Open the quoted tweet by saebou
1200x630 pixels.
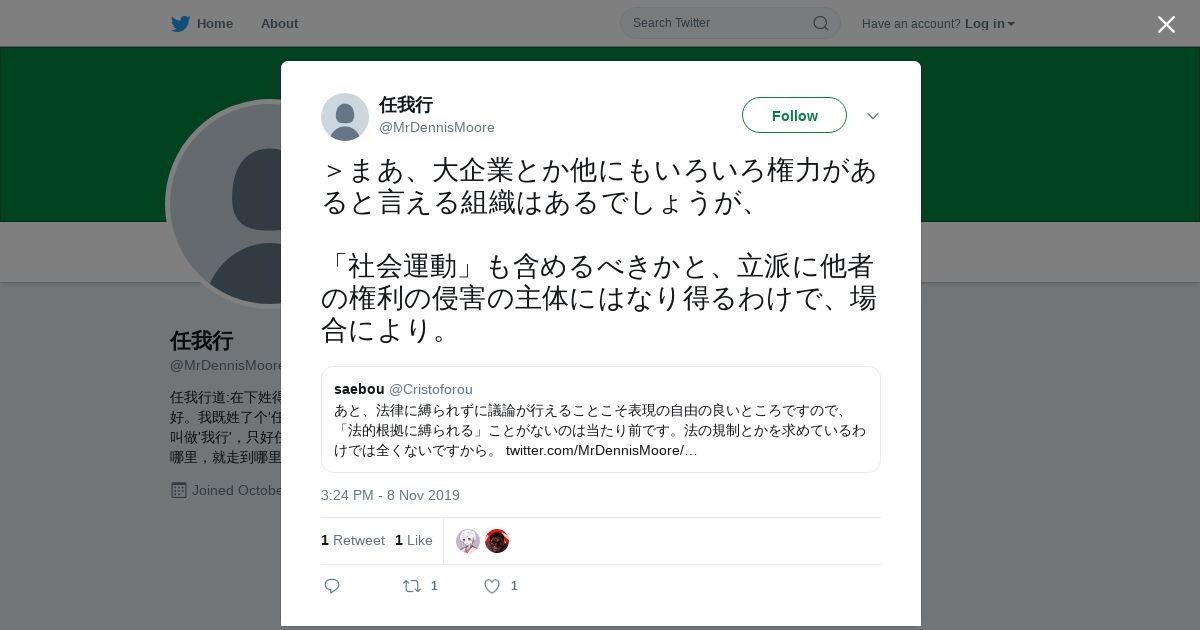coord(601,419)
